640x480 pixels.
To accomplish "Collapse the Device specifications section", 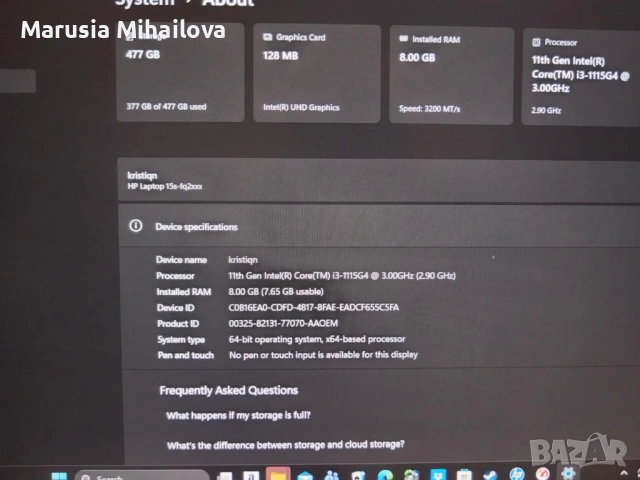I will pos(379,226).
